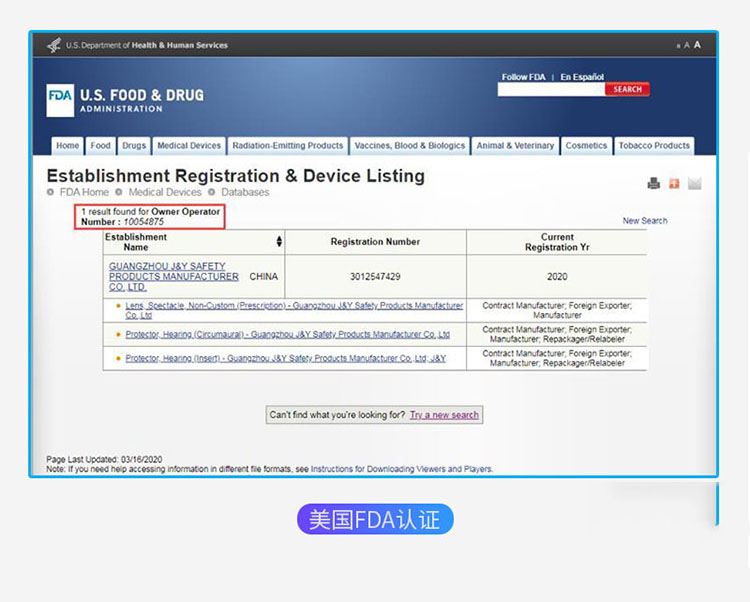Click the Page Last Updated date text
750x602 pixels.
tap(104, 460)
